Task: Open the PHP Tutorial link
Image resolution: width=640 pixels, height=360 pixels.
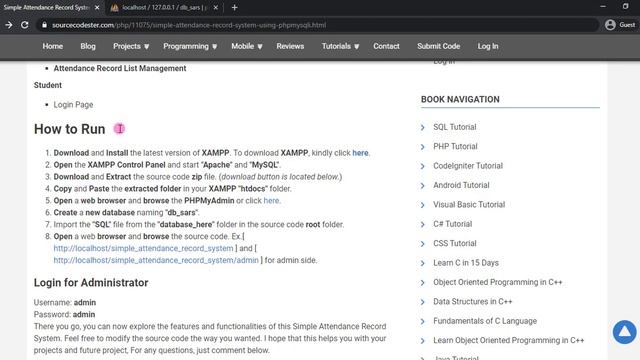Action: pyautogui.click(x=455, y=146)
